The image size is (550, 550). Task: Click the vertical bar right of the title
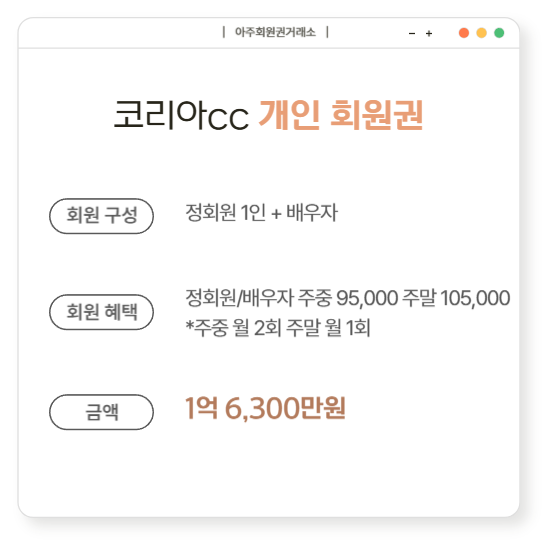tap(327, 32)
